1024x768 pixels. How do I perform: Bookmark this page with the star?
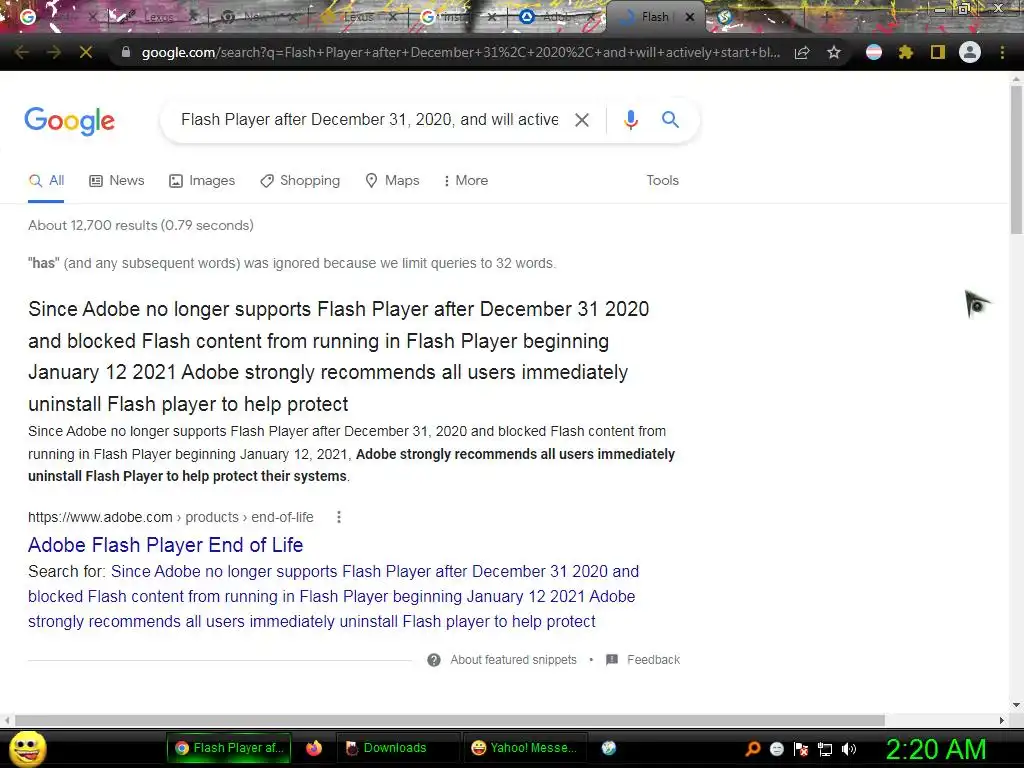point(834,52)
